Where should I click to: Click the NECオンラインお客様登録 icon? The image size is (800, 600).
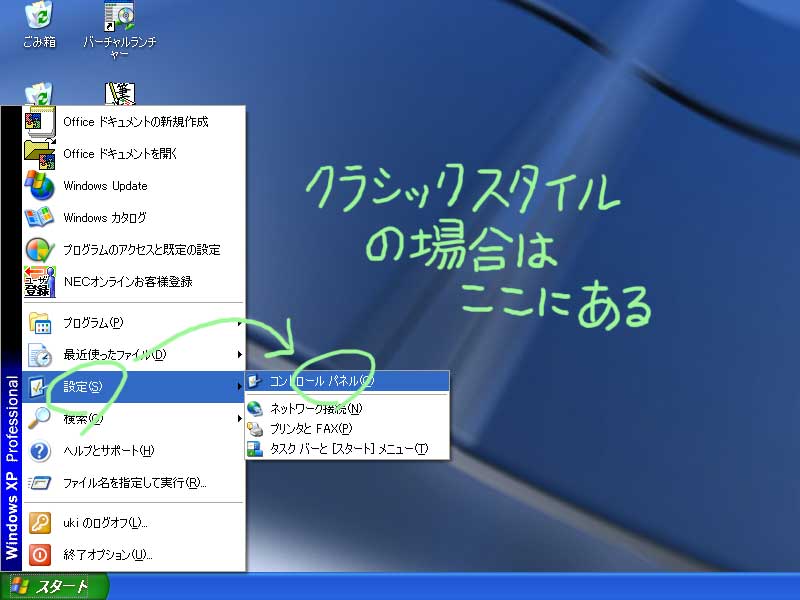coord(39,282)
